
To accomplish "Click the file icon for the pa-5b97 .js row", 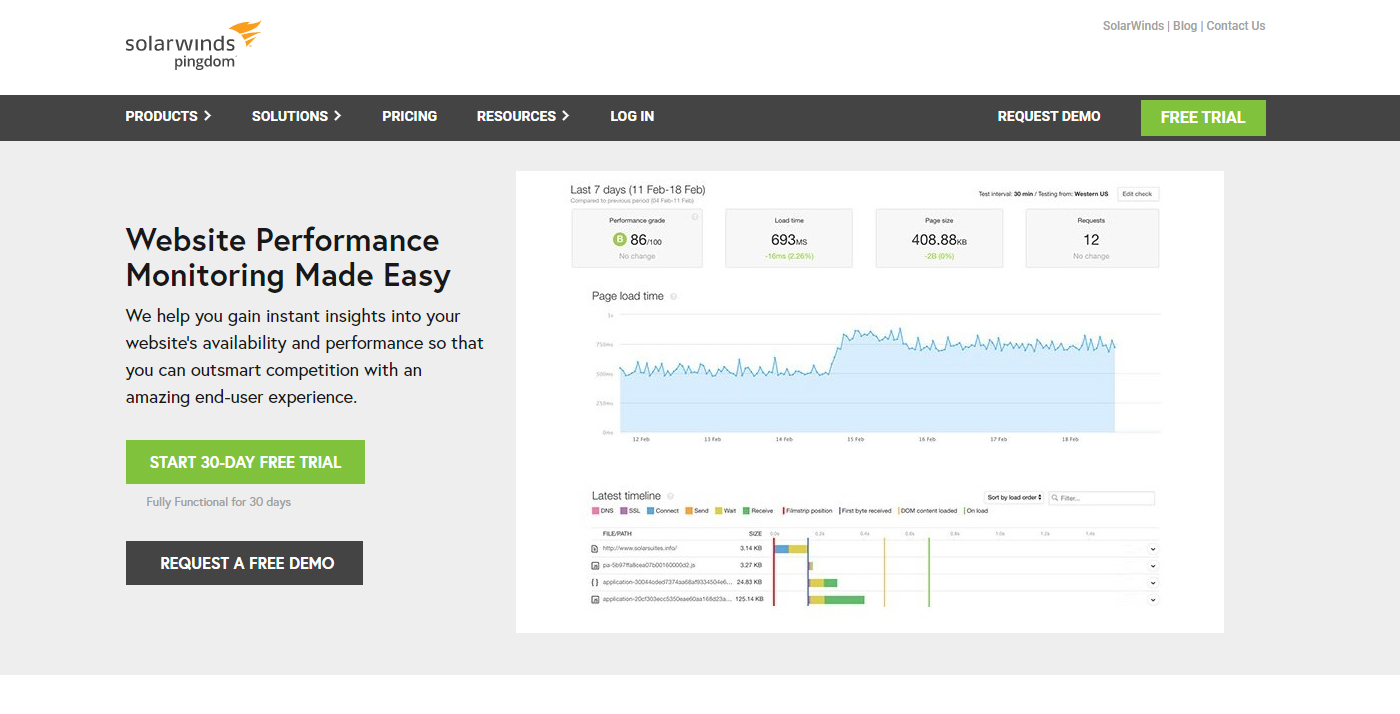I will 595,566.
